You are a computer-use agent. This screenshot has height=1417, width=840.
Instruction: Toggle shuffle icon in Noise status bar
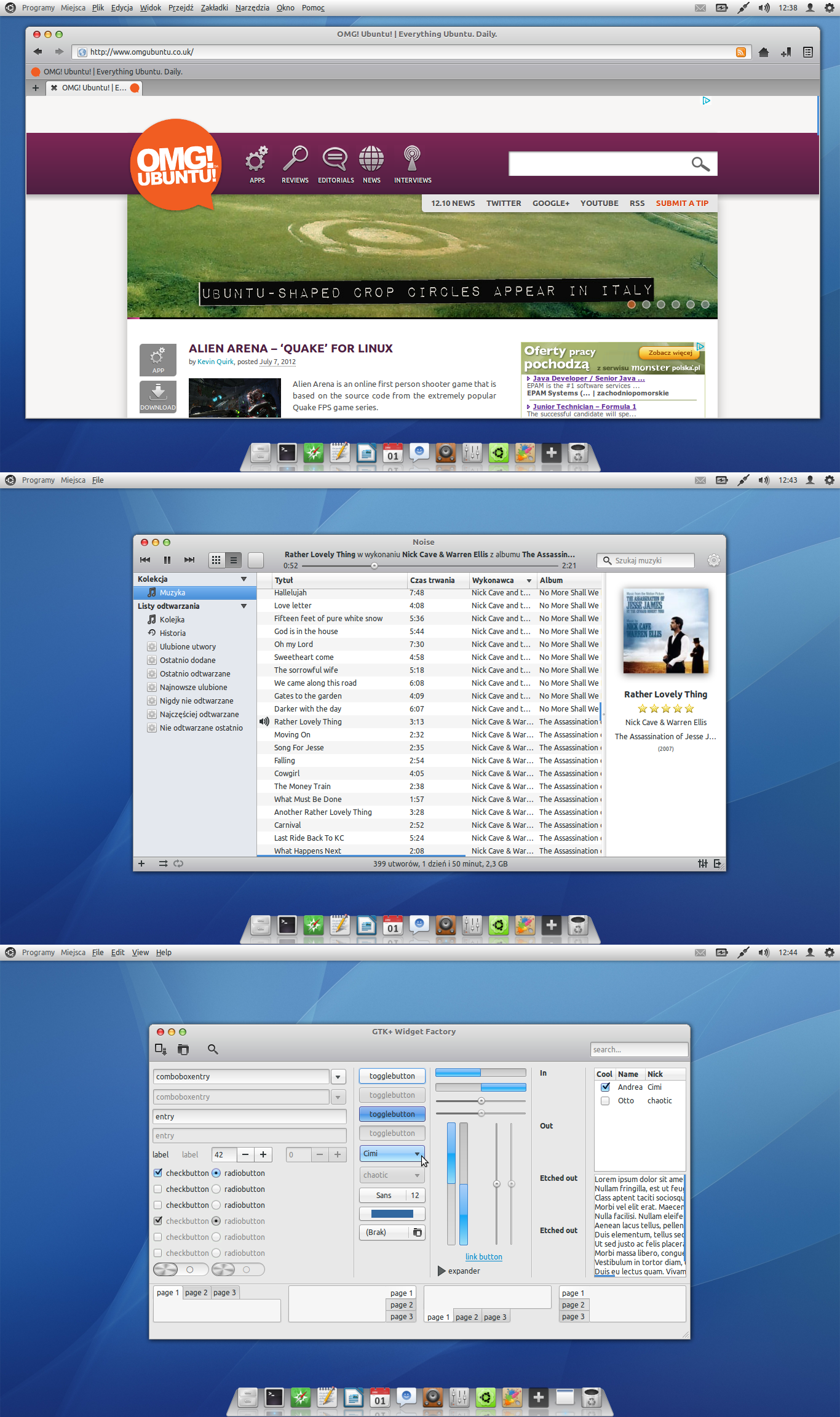pyautogui.click(x=163, y=863)
